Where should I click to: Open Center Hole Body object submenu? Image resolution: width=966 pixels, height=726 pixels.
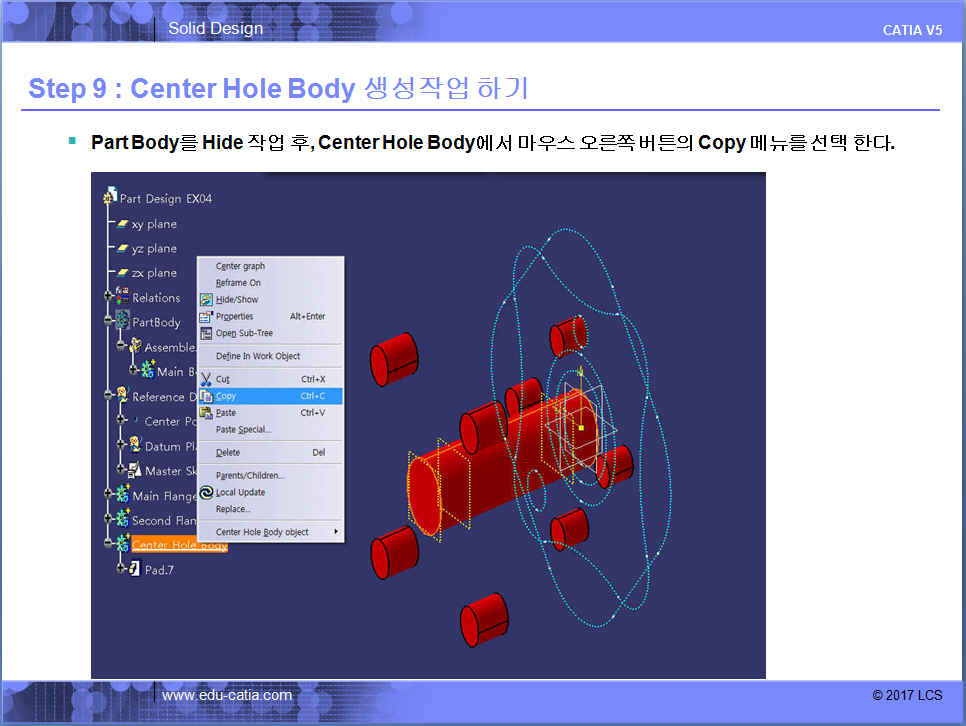(271, 532)
